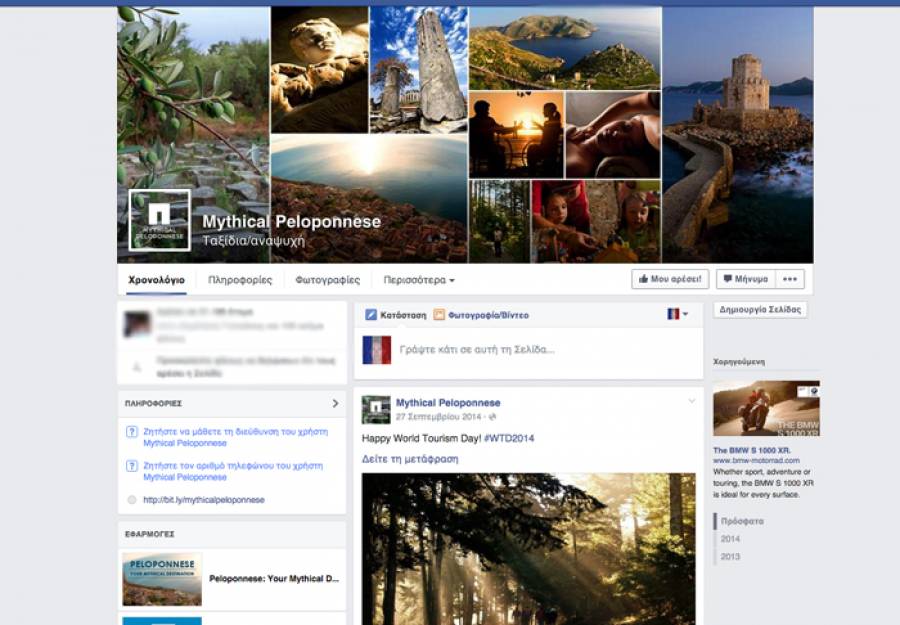
Task: Switch to the Φωτογραφίες tab
Action: (x=327, y=280)
